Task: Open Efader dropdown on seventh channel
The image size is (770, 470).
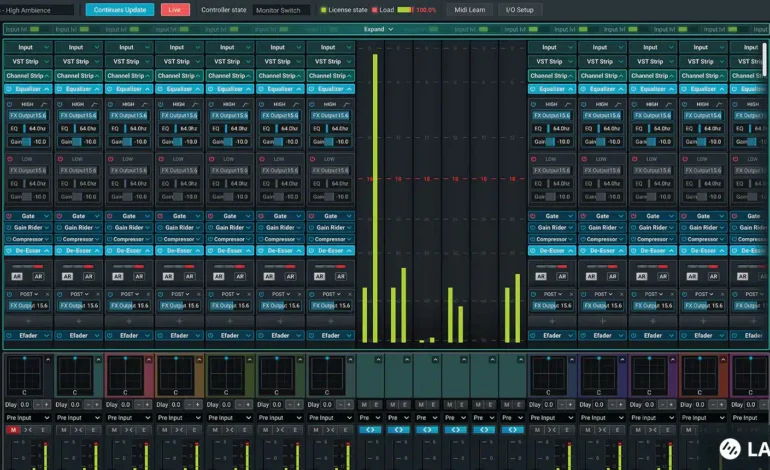Action: (x=330, y=335)
